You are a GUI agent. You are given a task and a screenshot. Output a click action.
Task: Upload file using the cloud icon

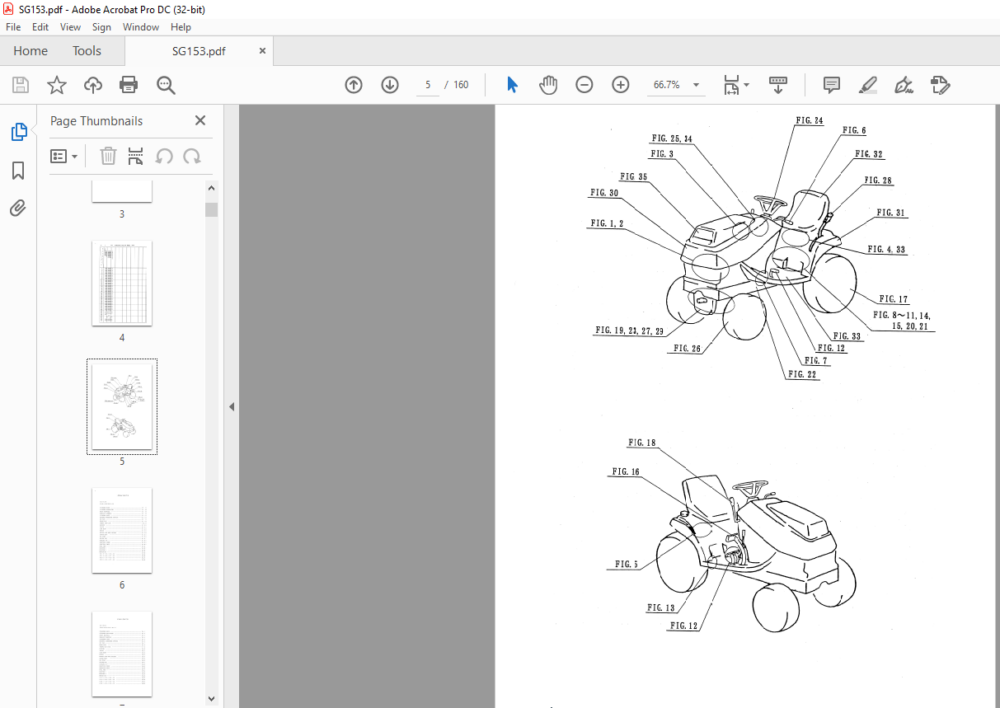pyautogui.click(x=93, y=85)
